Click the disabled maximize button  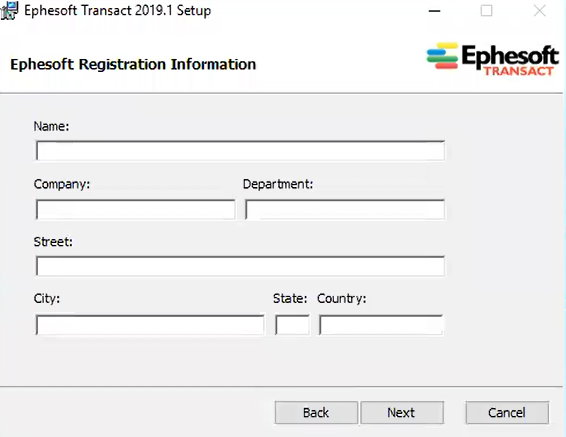pyautogui.click(x=487, y=11)
